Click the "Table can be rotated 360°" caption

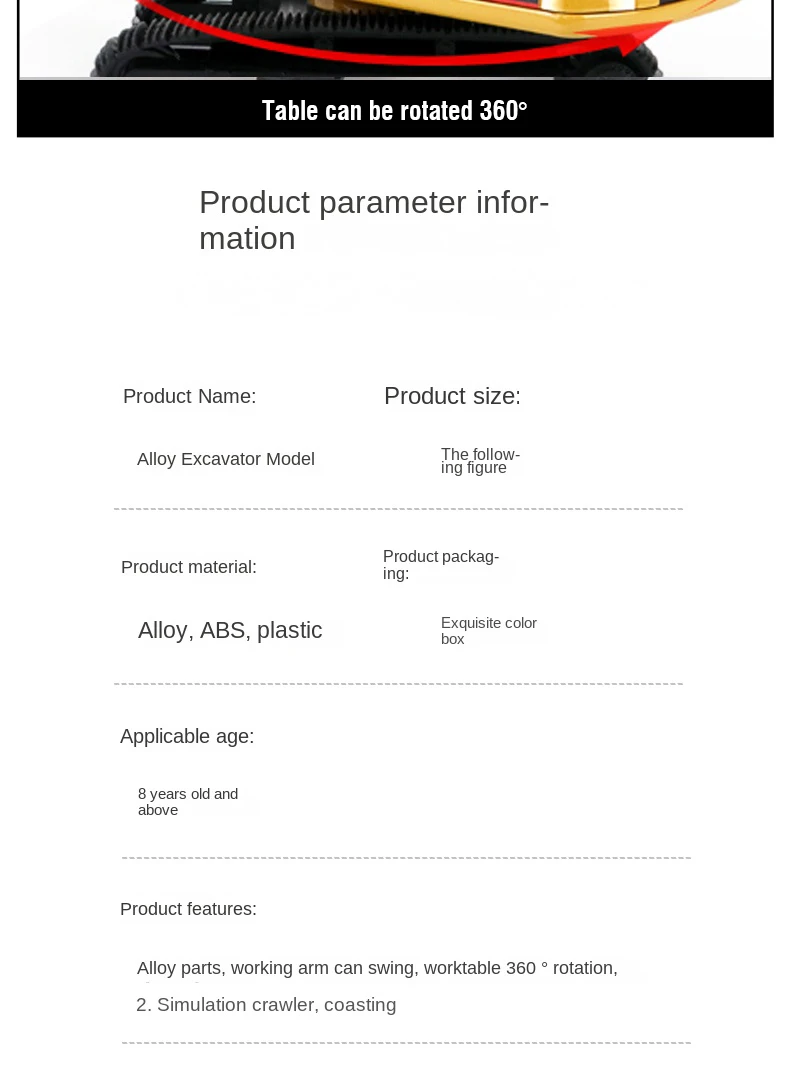pyautogui.click(x=394, y=110)
